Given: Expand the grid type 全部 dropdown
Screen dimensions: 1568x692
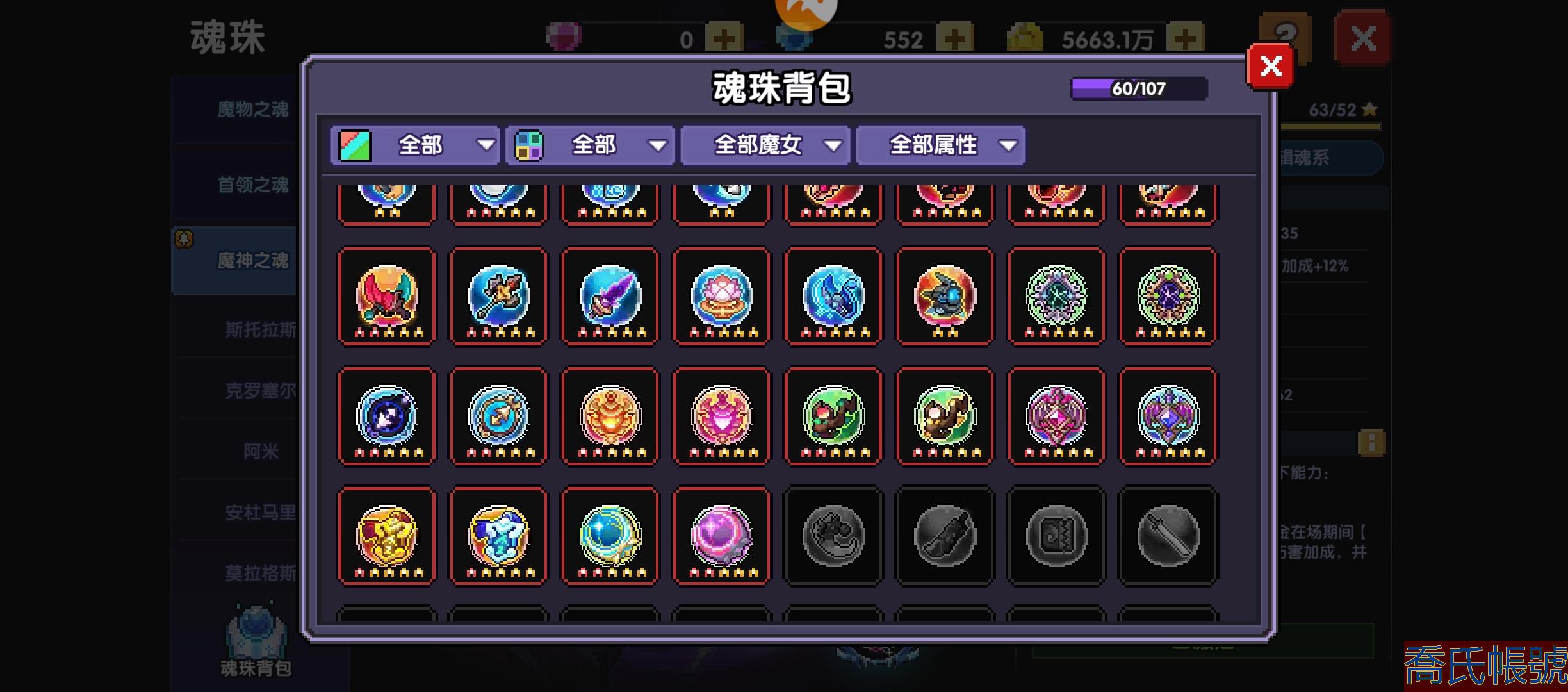Looking at the screenshot, I should click(x=590, y=145).
